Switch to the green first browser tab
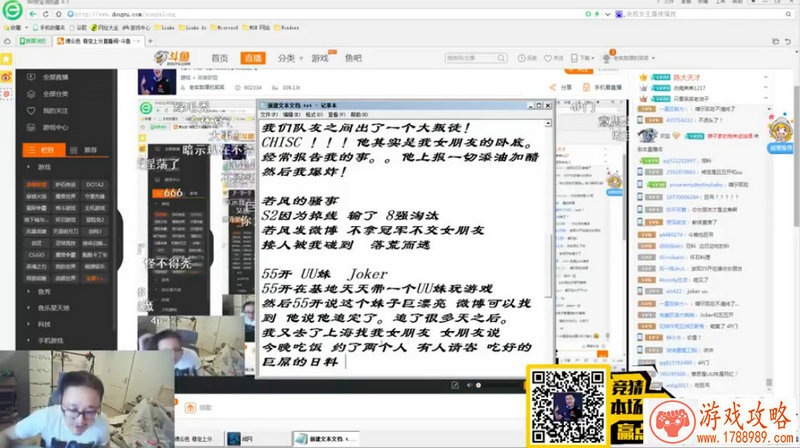This screenshot has width=800, height=448. click(x=33, y=41)
